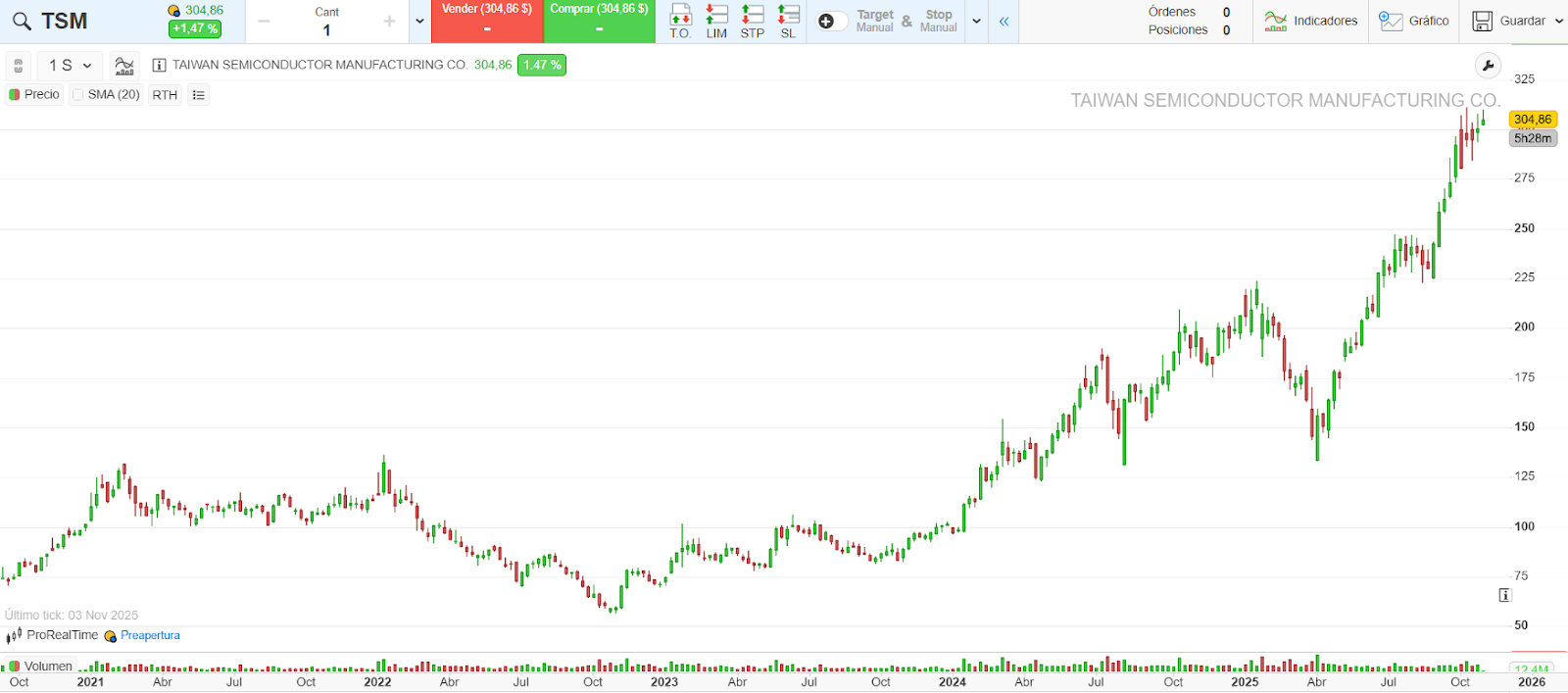The image size is (1568, 693).
Task: Open chart settings with the wrench icon
Action: pos(1488,66)
